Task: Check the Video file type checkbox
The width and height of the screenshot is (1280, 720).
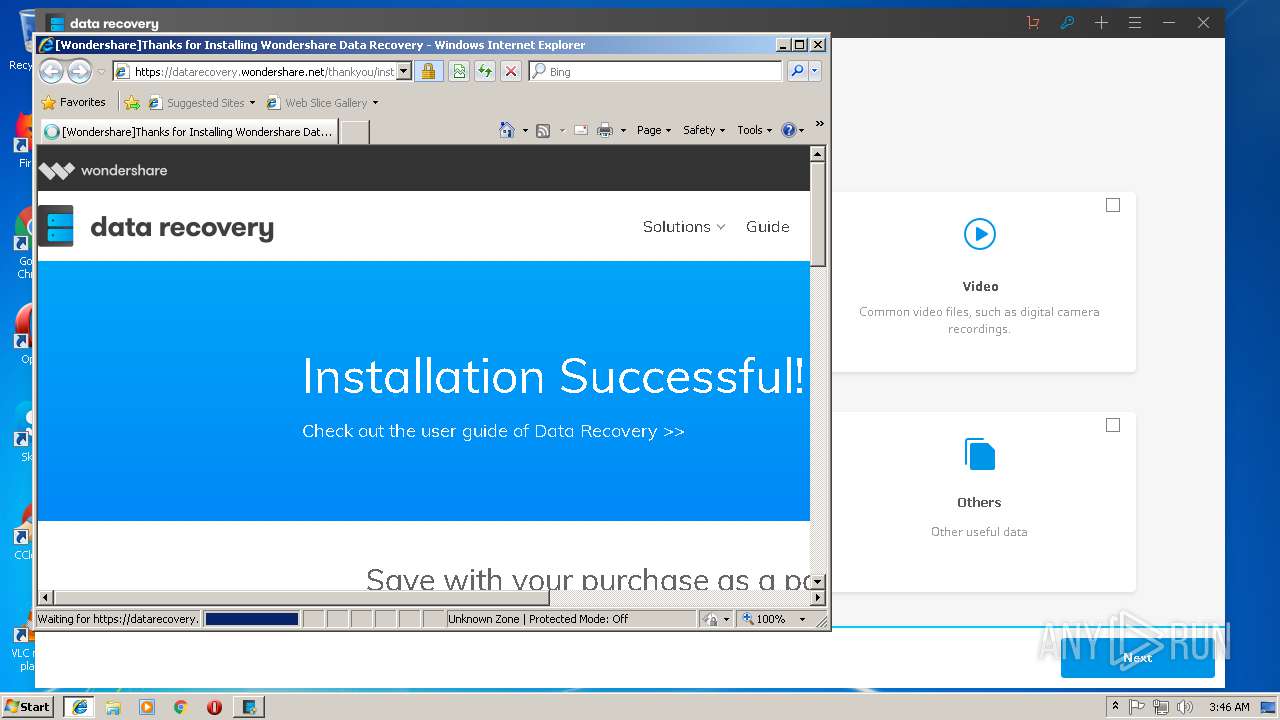Action: click(x=1113, y=205)
